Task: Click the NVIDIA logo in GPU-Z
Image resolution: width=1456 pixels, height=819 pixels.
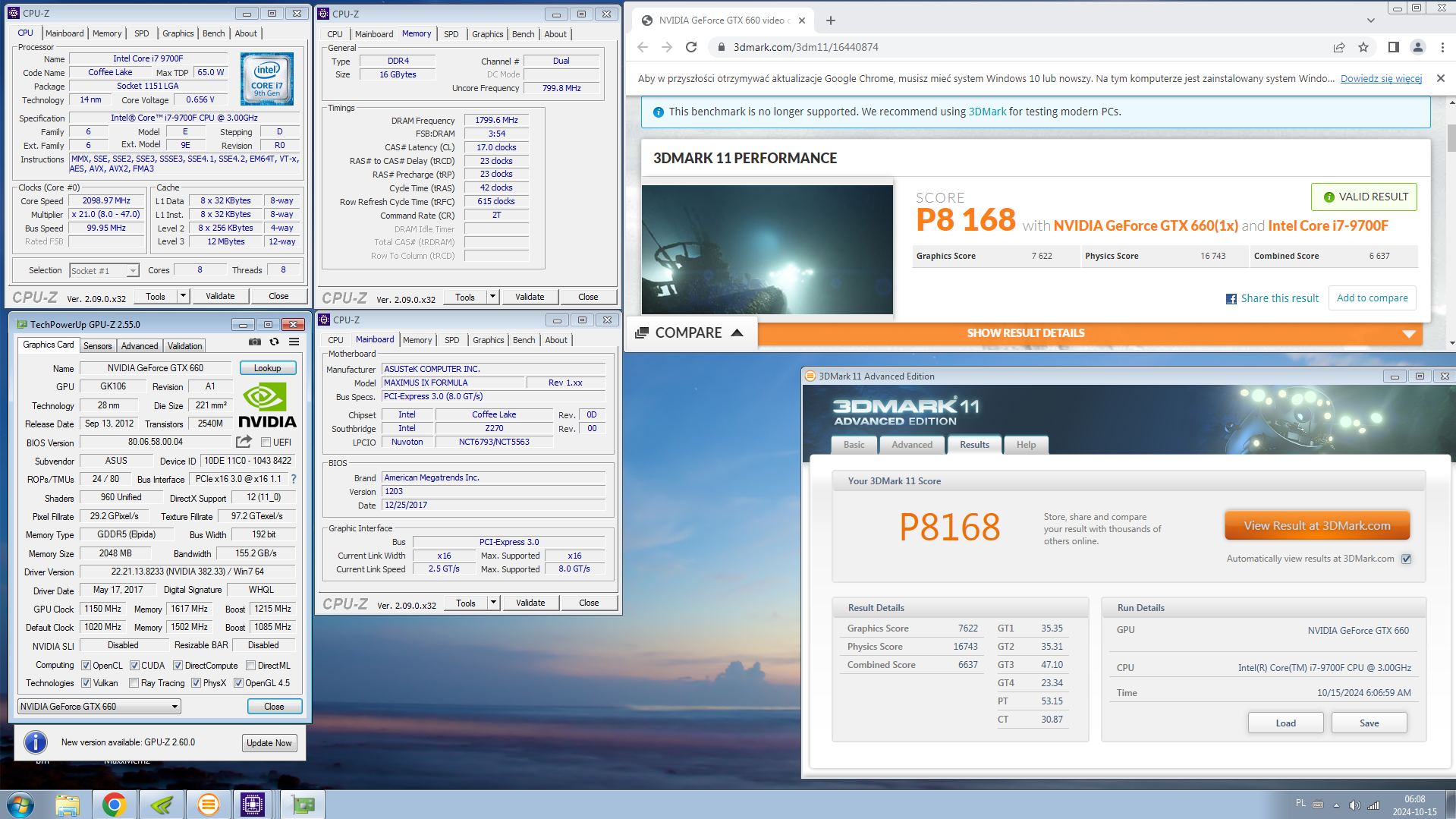Action: (x=267, y=406)
